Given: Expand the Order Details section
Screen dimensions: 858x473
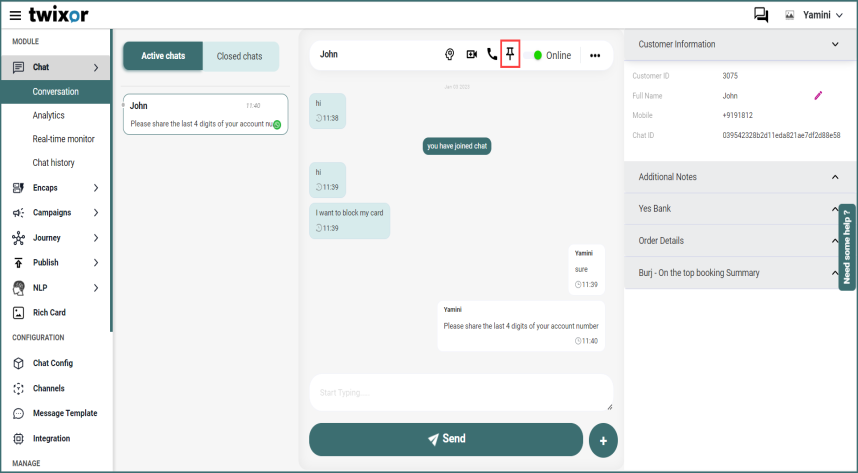Looking at the screenshot, I should (835, 241).
